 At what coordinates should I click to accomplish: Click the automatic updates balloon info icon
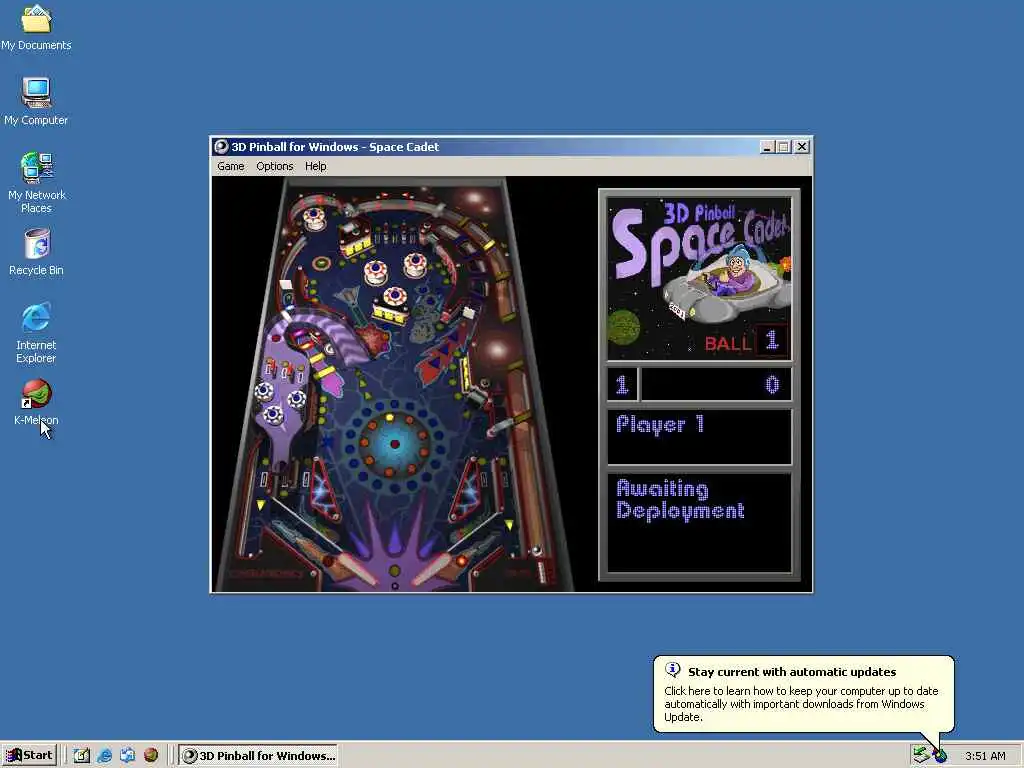coord(673,670)
